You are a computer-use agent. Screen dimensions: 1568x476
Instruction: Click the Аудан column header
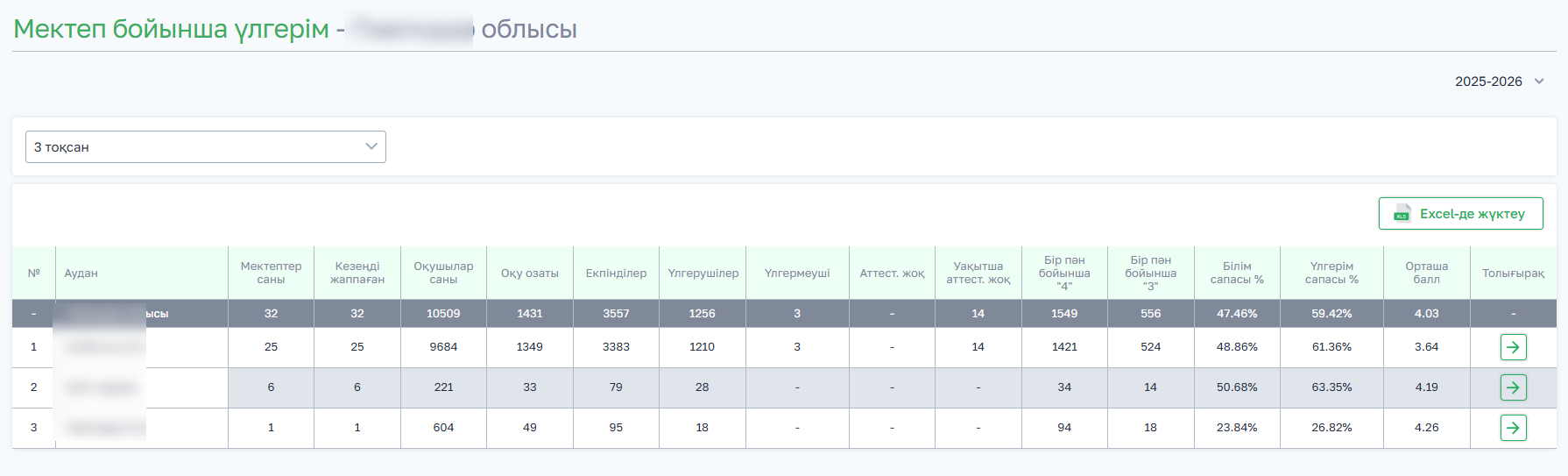tap(81, 274)
